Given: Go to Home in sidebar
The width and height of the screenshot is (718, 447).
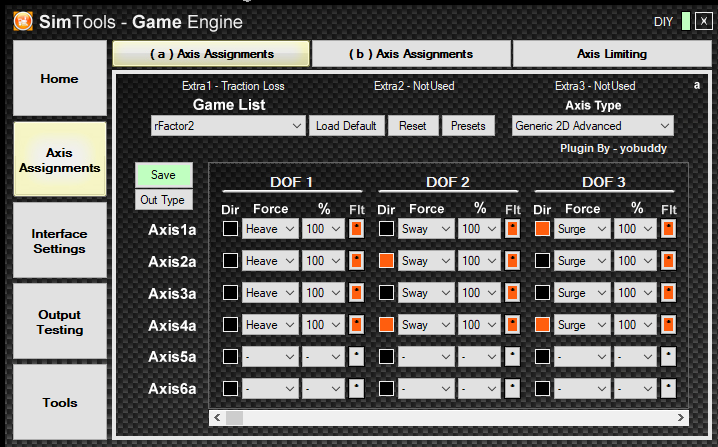Looking at the screenshot, I should pos(60,78).
